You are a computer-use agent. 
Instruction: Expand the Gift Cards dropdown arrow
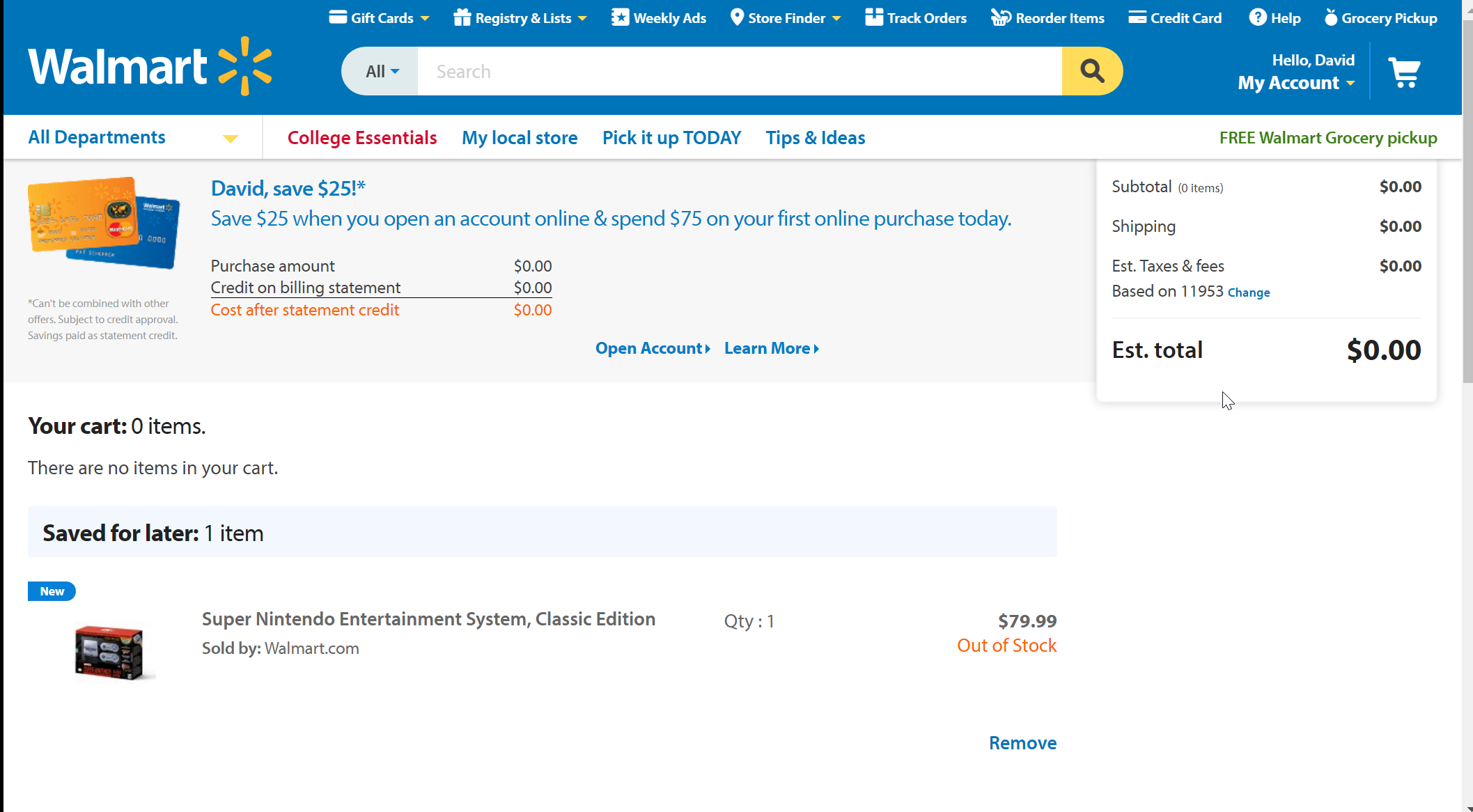coord(425,19)
